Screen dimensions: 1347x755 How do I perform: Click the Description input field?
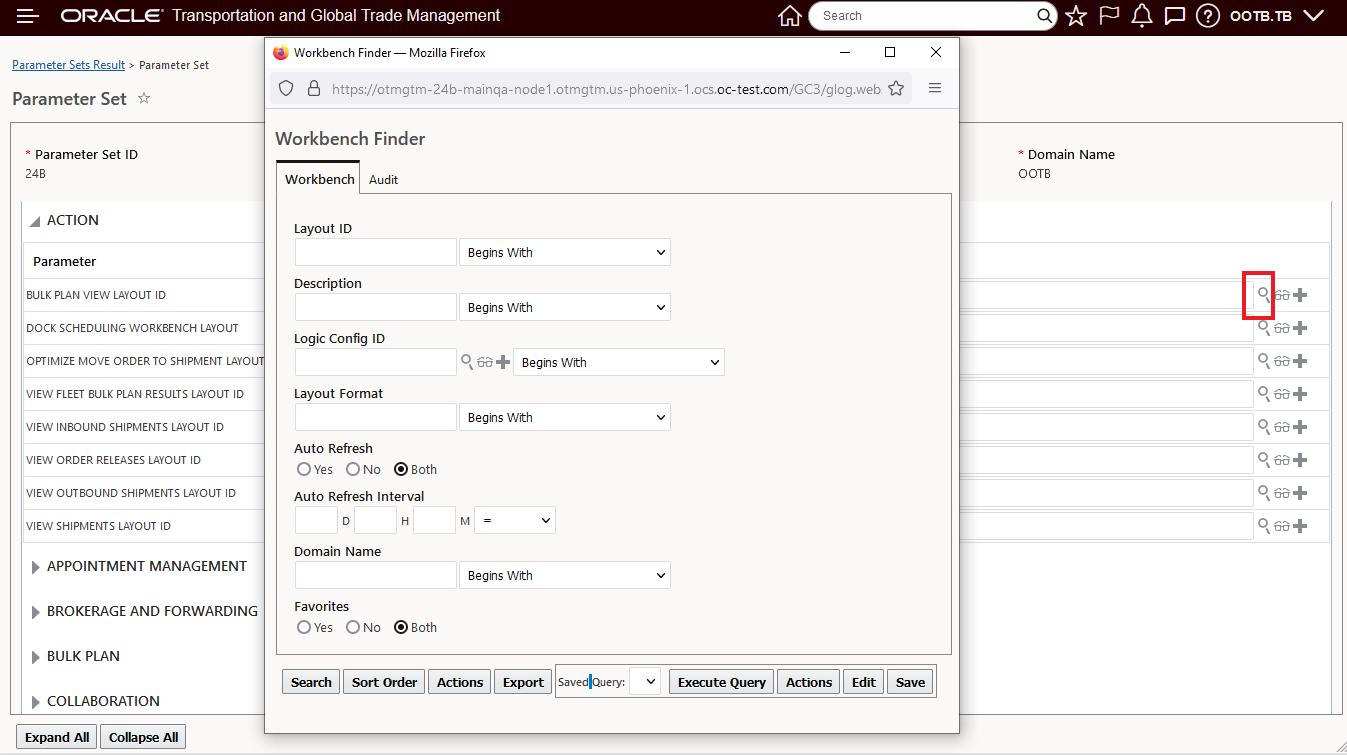[376, 307]
